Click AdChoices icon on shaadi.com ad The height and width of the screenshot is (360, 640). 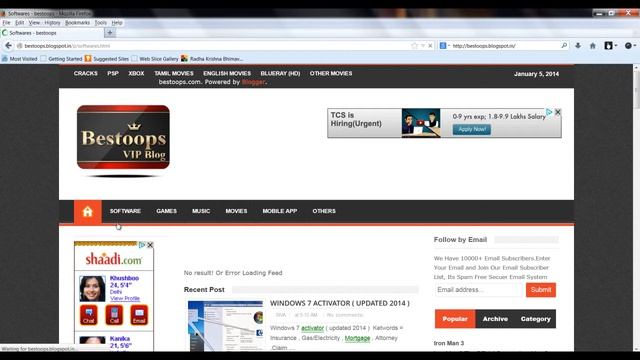(x=142, y=245)
